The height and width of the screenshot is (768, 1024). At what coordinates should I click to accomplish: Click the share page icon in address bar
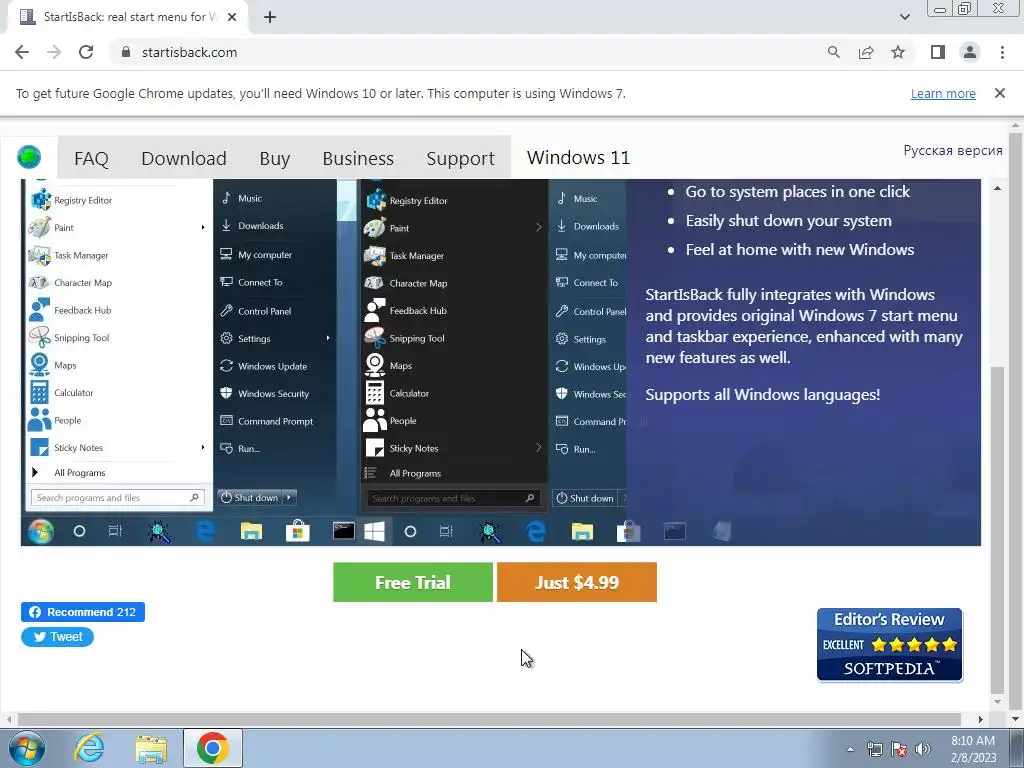pos(866,52)
